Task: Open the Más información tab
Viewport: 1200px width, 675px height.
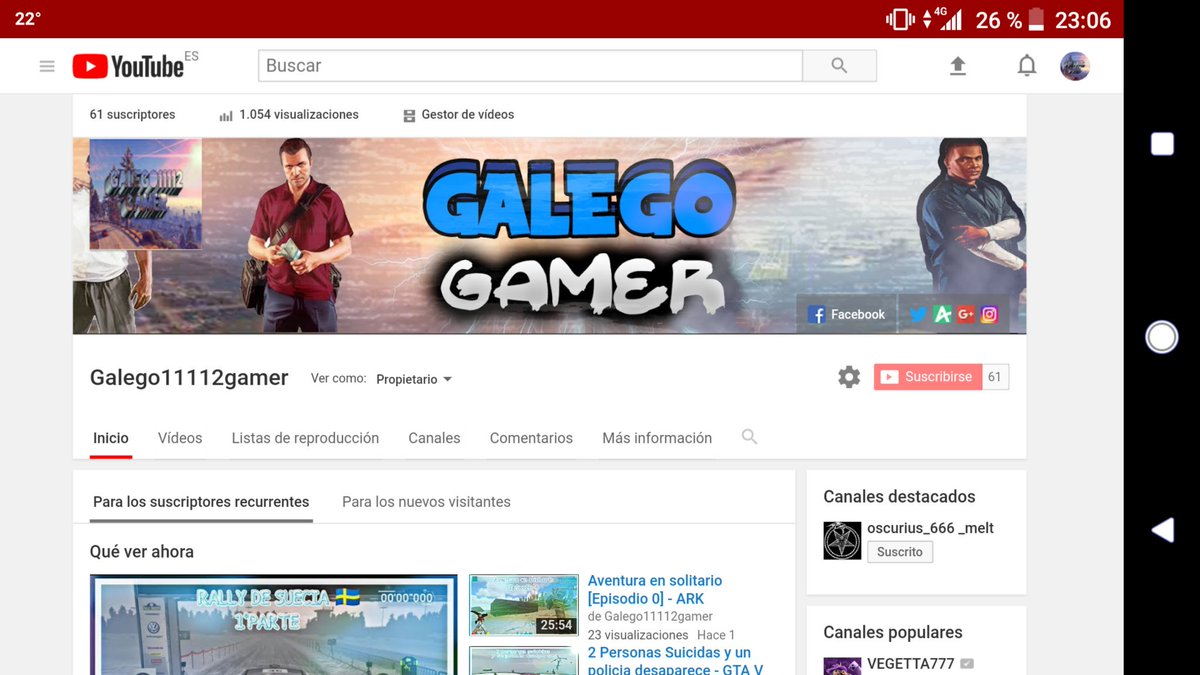Action: pyautogui.click(x=657, y=438)
